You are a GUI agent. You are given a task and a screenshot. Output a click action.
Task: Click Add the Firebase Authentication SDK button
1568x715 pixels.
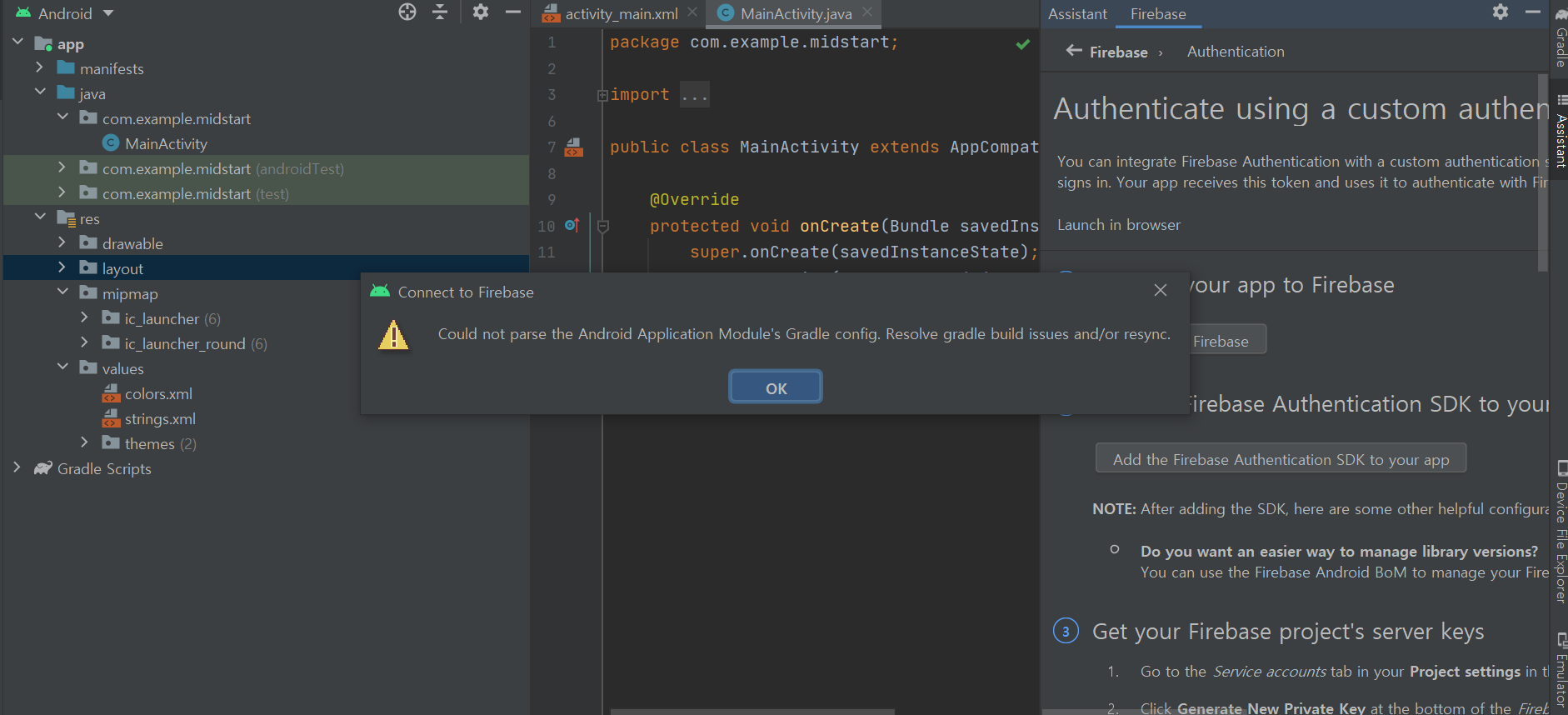point(1281,459)
